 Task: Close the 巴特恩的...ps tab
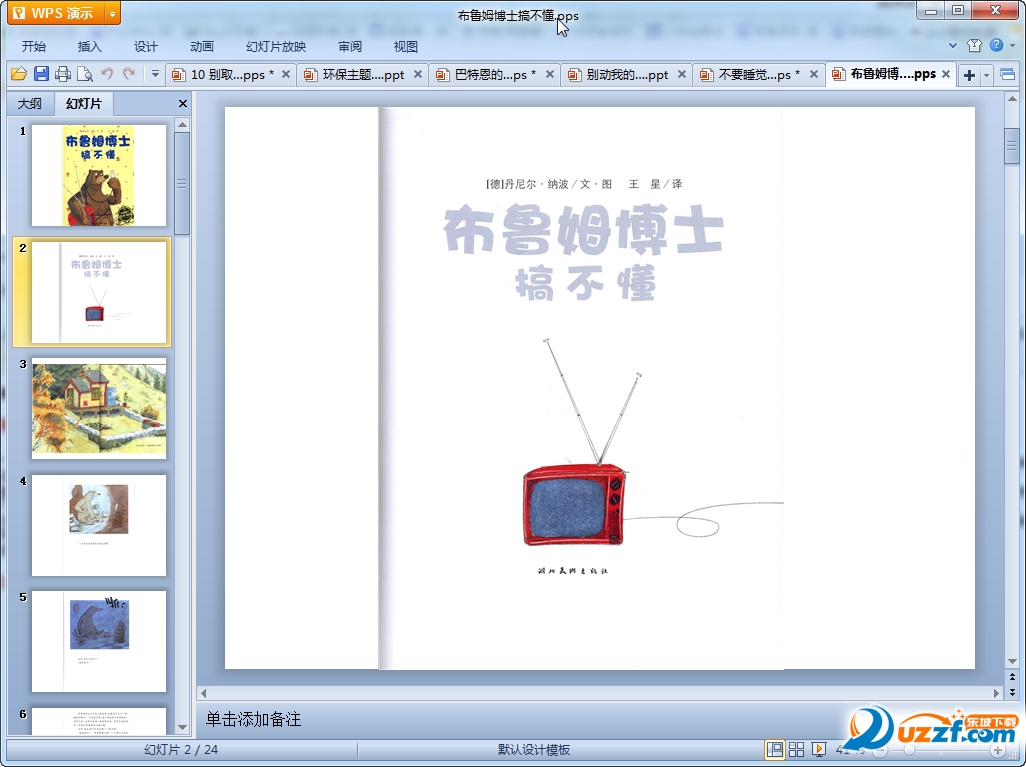550,75
